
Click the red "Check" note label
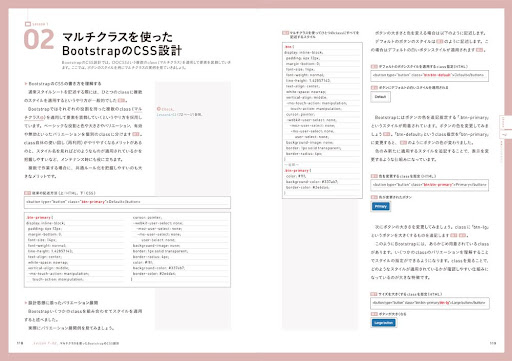tap(166, 109)
